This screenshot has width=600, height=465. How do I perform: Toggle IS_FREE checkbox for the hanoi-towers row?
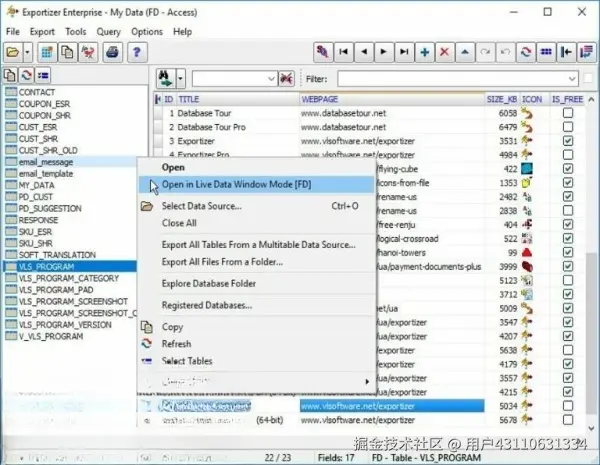[x=568, y=253]
